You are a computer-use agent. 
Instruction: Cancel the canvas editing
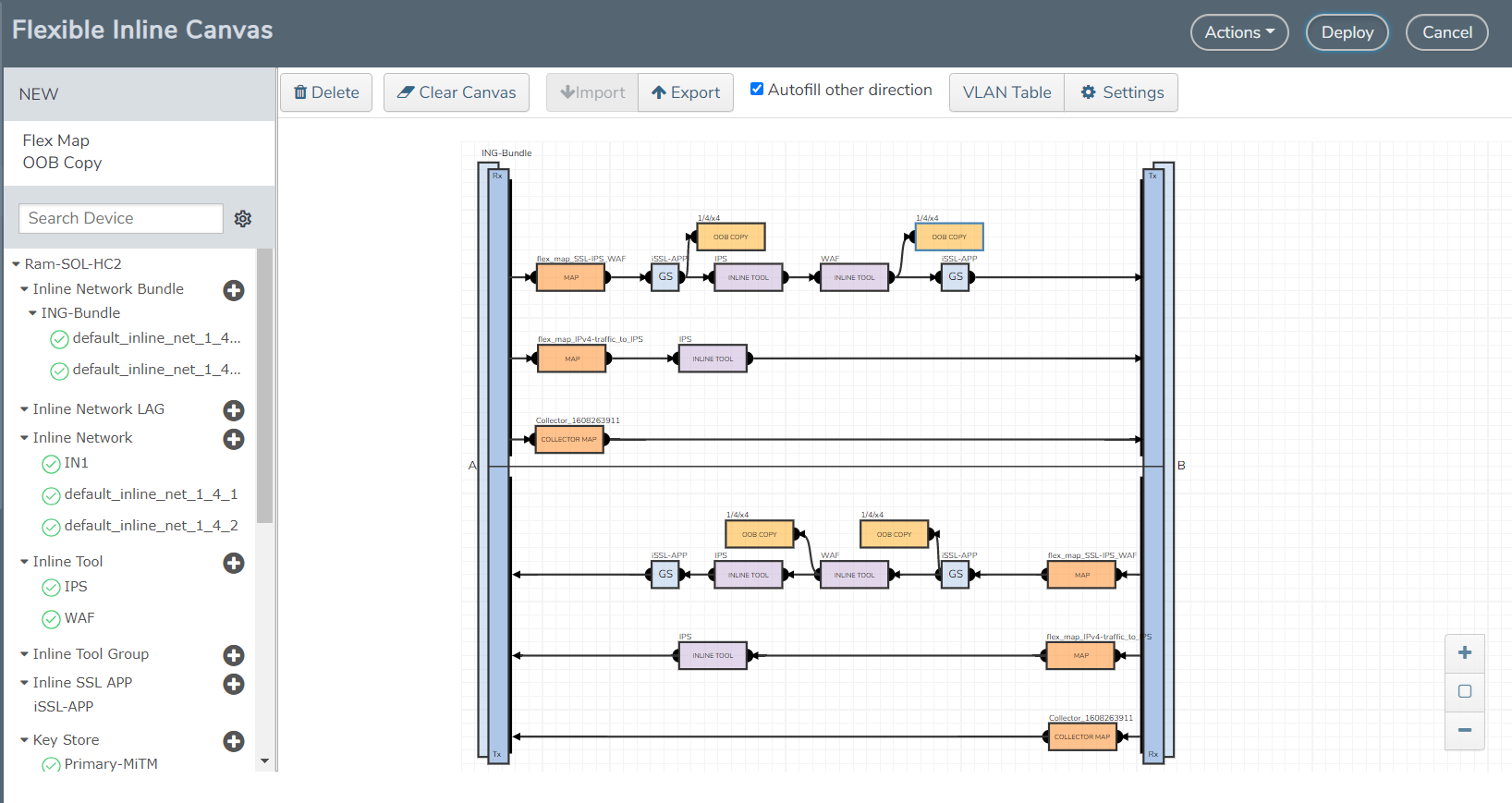point(1446,32)
